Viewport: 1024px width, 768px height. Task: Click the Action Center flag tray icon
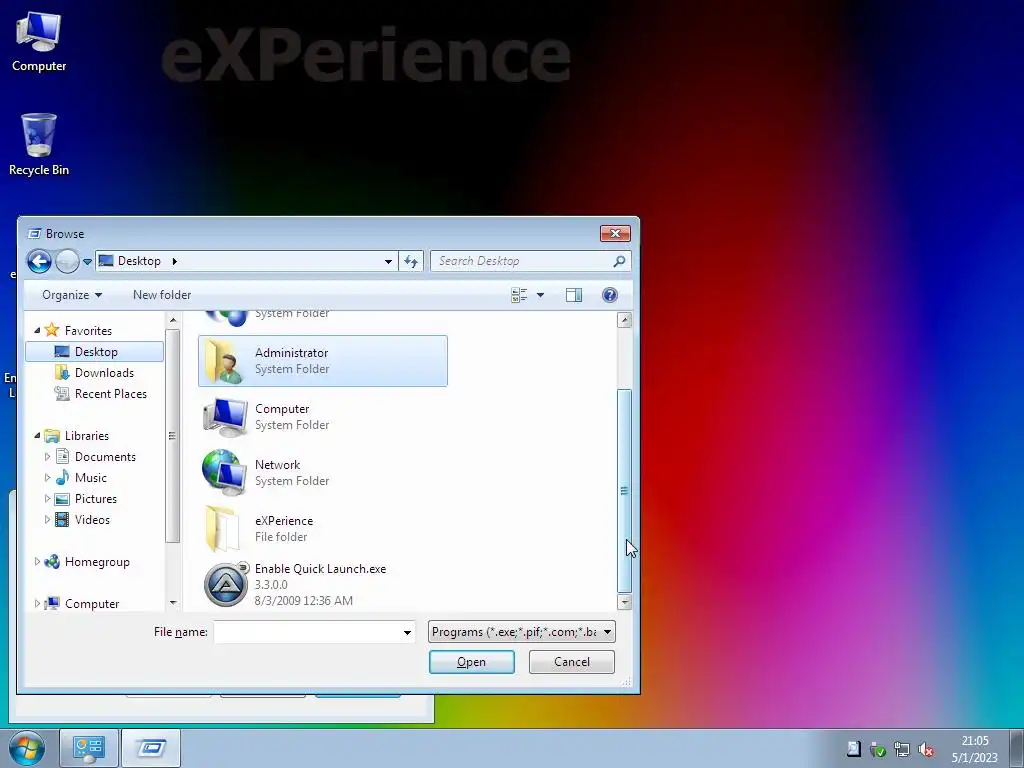click(x=854, y=750)
